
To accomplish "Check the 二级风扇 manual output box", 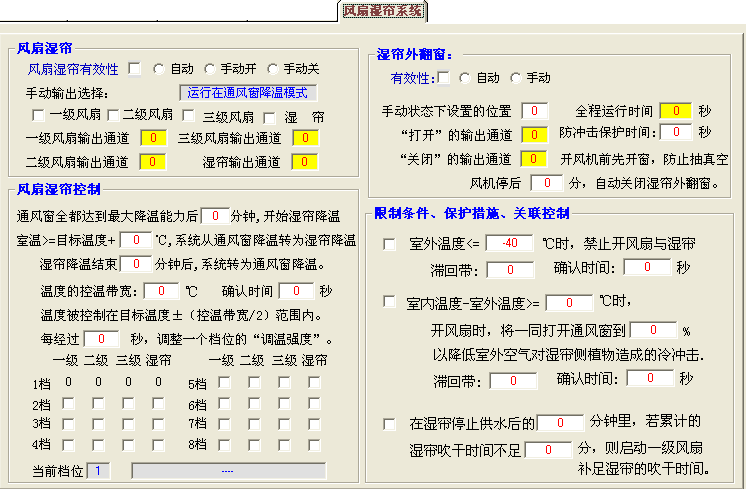I will click(x=114, y=116).
